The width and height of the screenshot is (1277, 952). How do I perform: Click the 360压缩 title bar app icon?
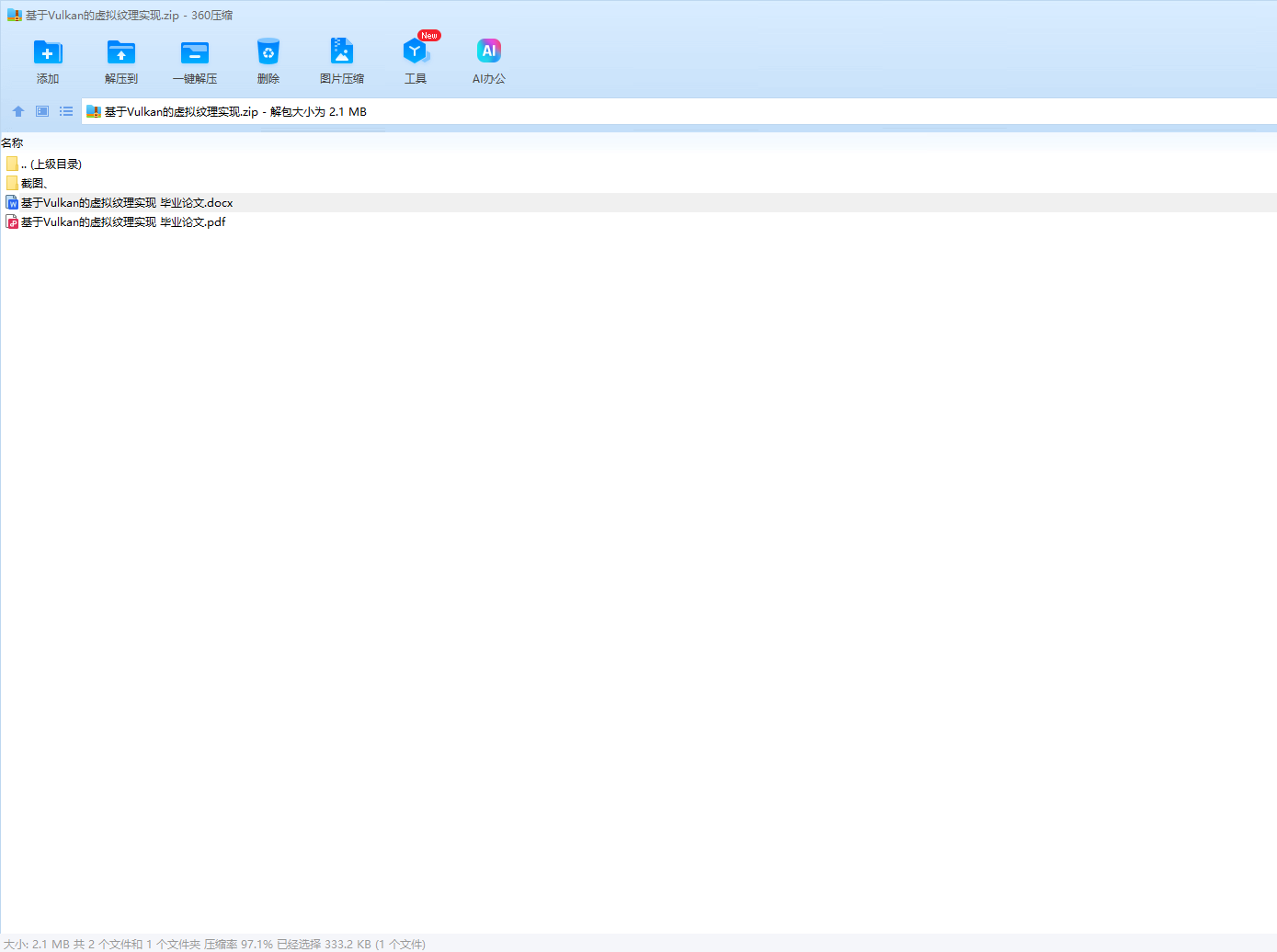click(x=15, y=15)
